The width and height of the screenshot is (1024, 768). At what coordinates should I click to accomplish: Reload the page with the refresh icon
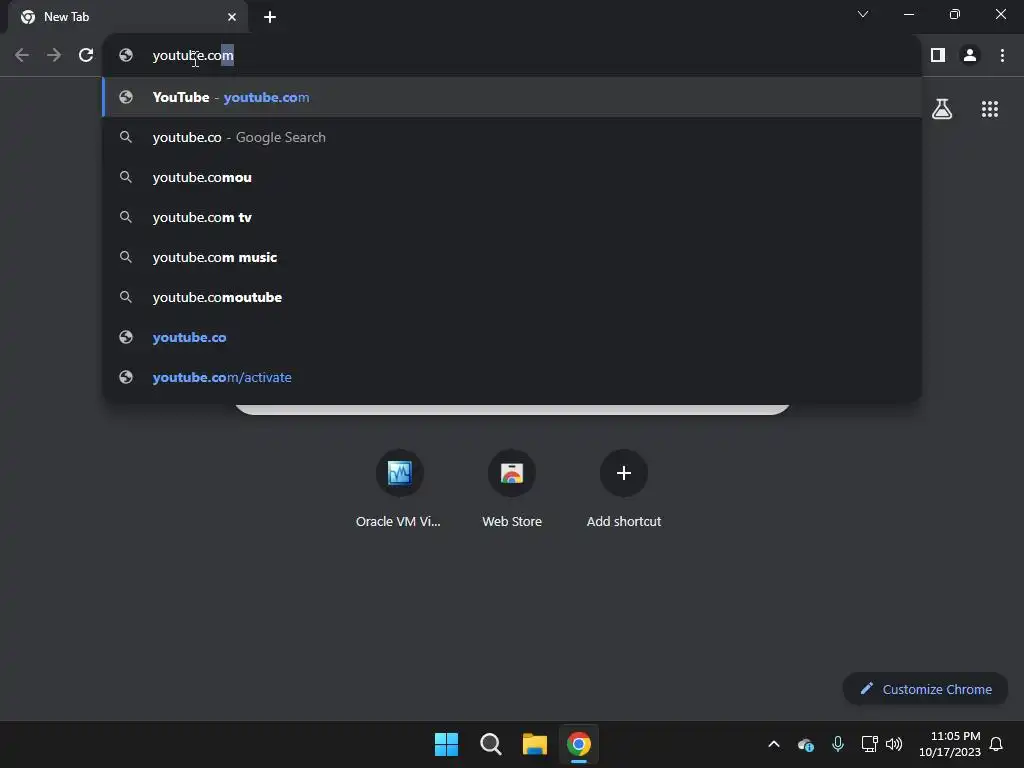[x=86, y=56]
